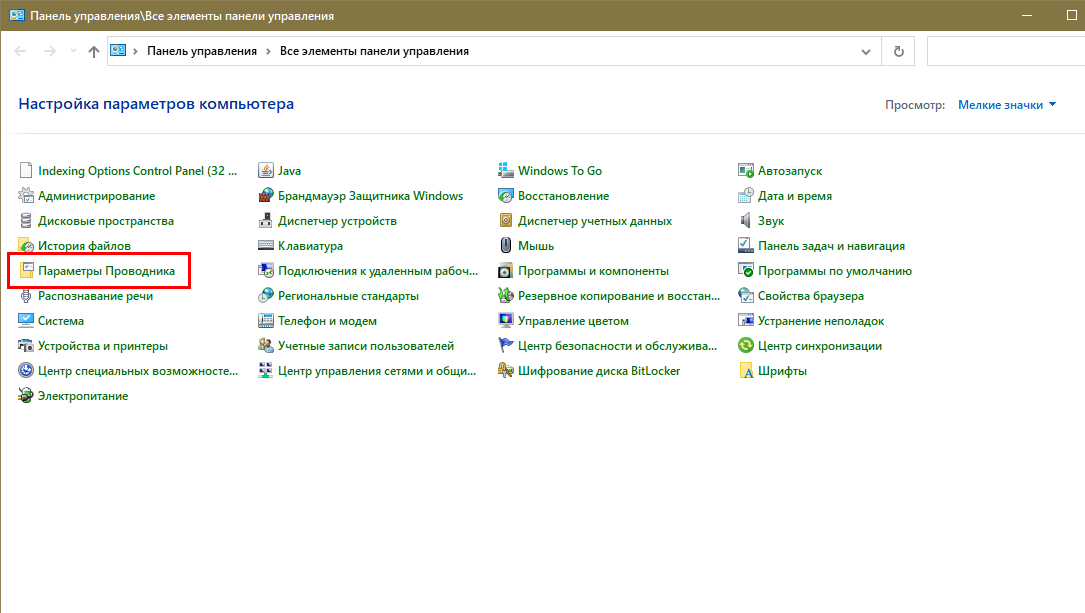Select Все элементы панели управления breadcrumb
Screen dimensions: 1085x613
coord(374,51)
